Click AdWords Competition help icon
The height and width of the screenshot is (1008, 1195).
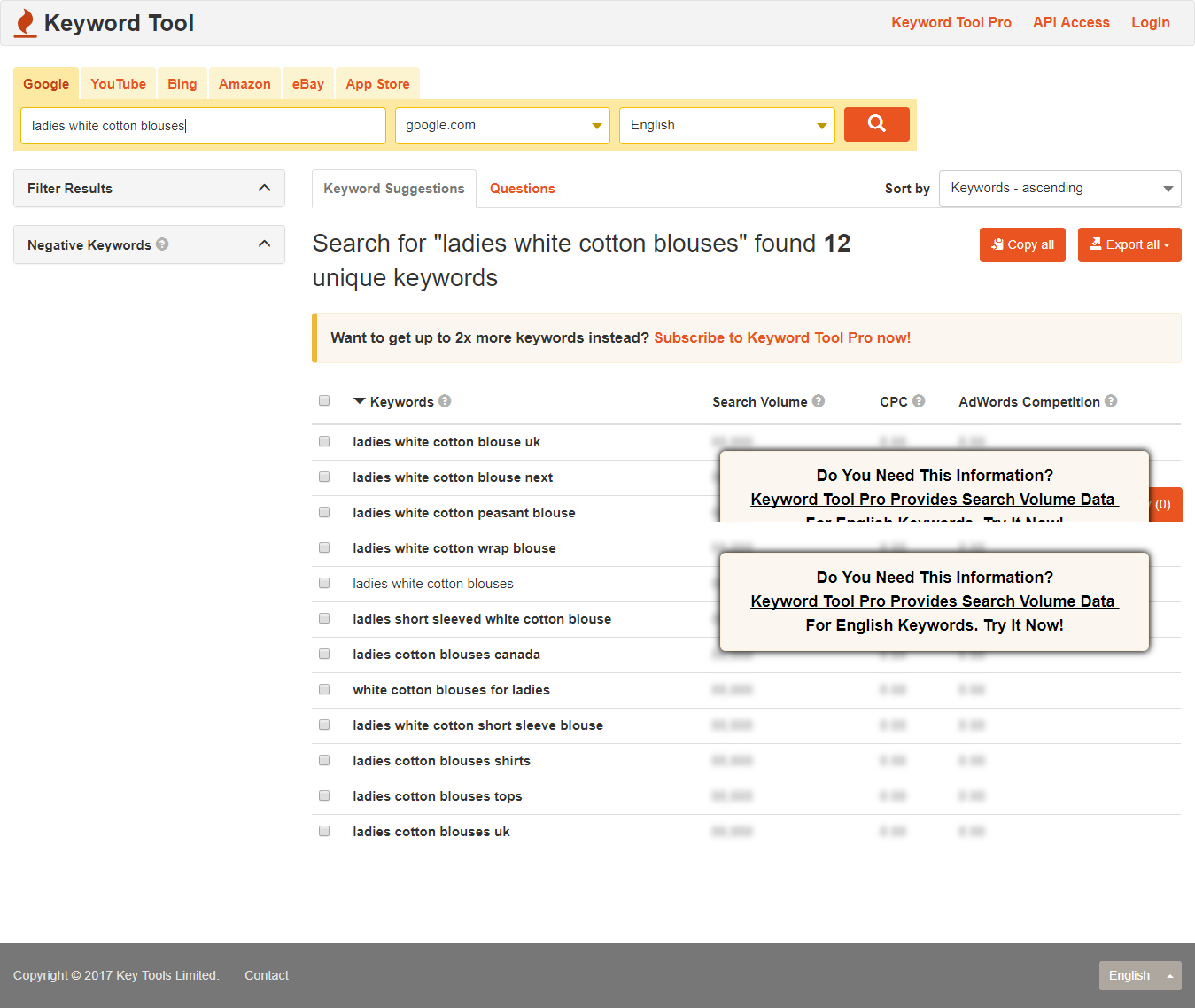(1111, 401)
